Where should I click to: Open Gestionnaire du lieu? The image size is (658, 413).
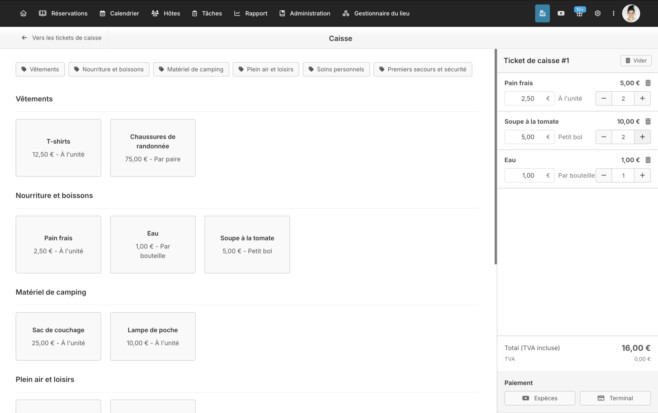point(376,13)
